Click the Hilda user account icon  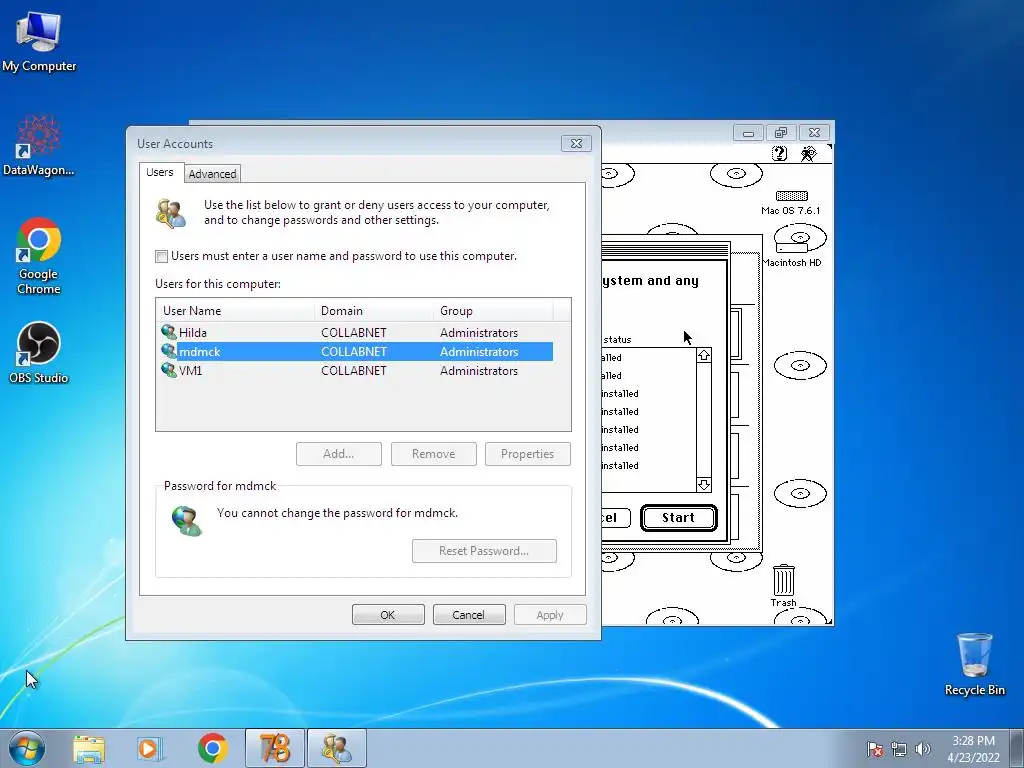(x=168, y=332)
